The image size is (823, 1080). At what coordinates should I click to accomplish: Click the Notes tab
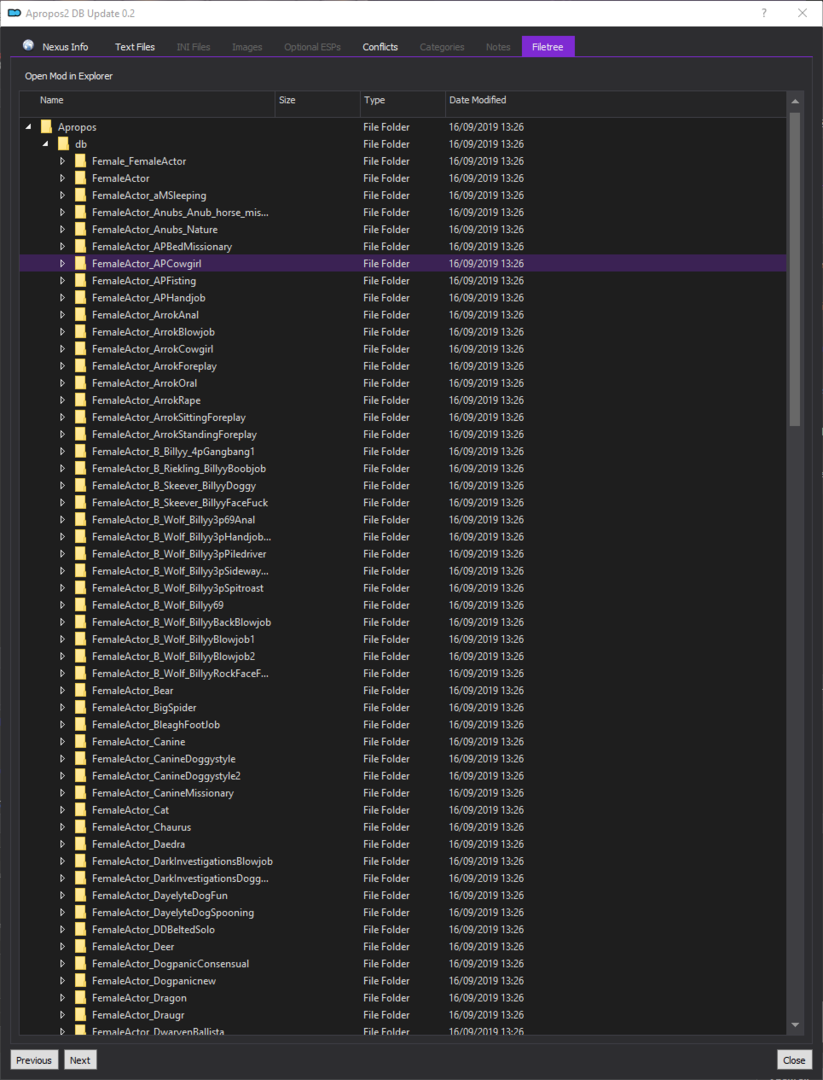click(498, 47)
